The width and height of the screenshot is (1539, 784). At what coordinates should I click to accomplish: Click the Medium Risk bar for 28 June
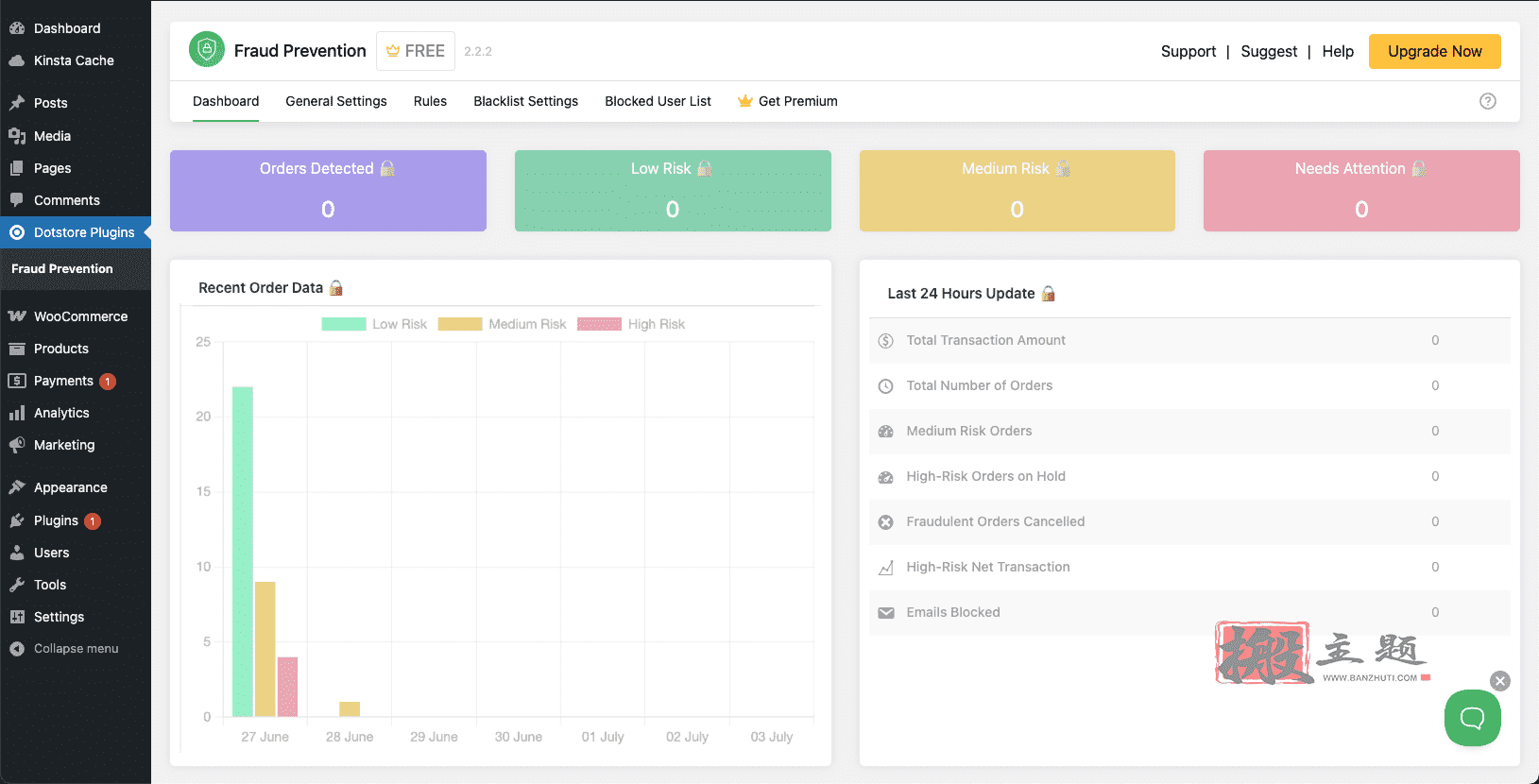(x=350, y=709)
